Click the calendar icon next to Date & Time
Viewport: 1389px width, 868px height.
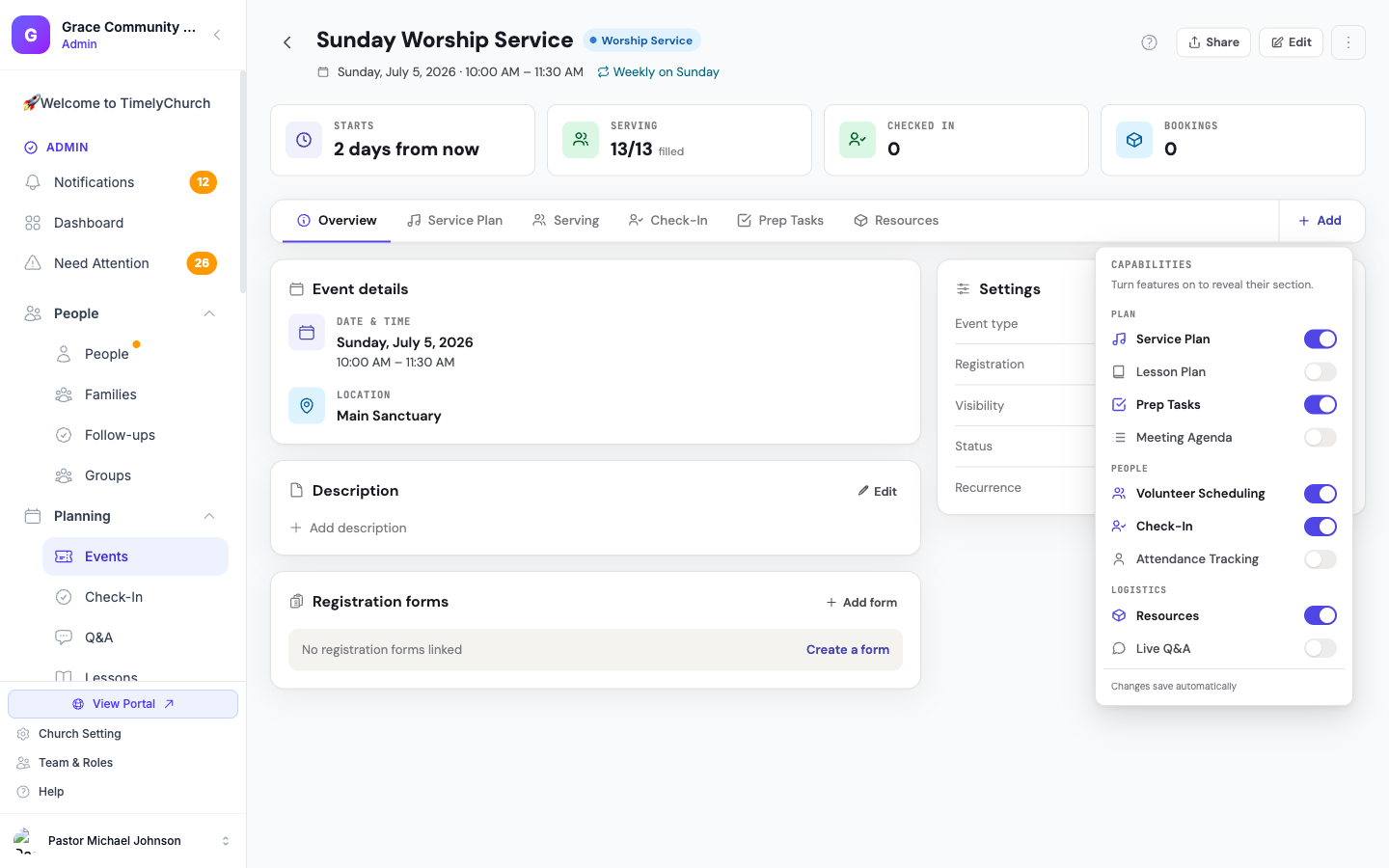307,333
